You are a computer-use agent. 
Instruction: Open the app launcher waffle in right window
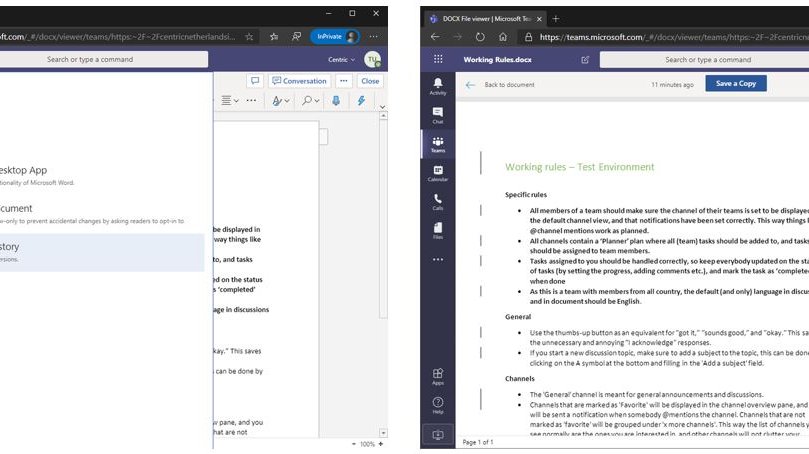(438, 59)
